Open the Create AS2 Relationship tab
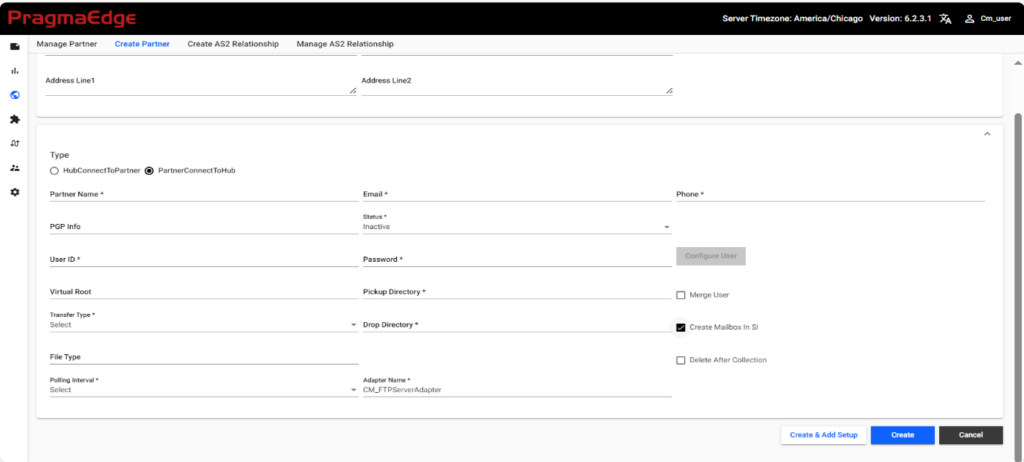Viewport: 1024px width, 462px height. [x=233, y=44]
